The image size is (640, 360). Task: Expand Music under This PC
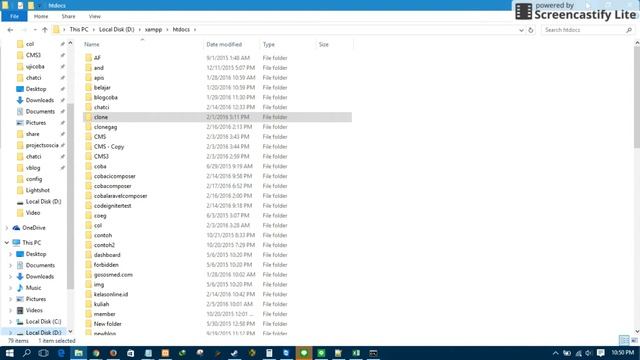[x=11, y=288]
